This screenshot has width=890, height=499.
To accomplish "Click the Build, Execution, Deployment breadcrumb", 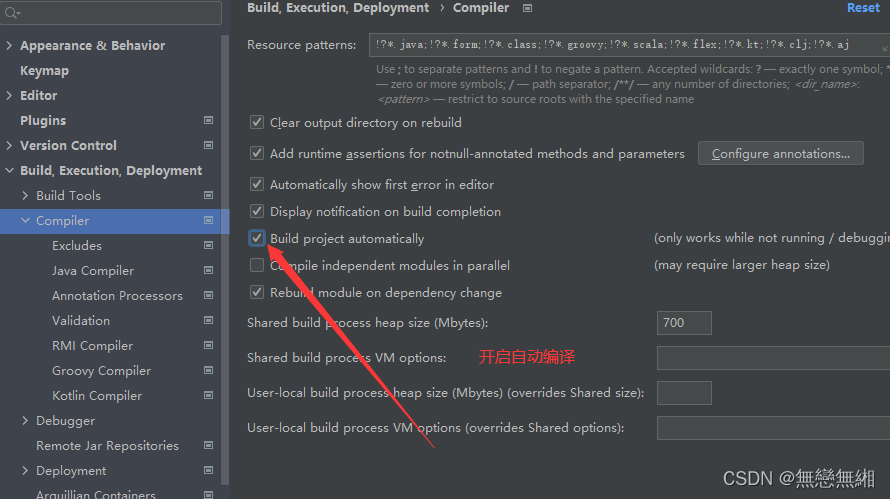I will click(x=338, y=8).
